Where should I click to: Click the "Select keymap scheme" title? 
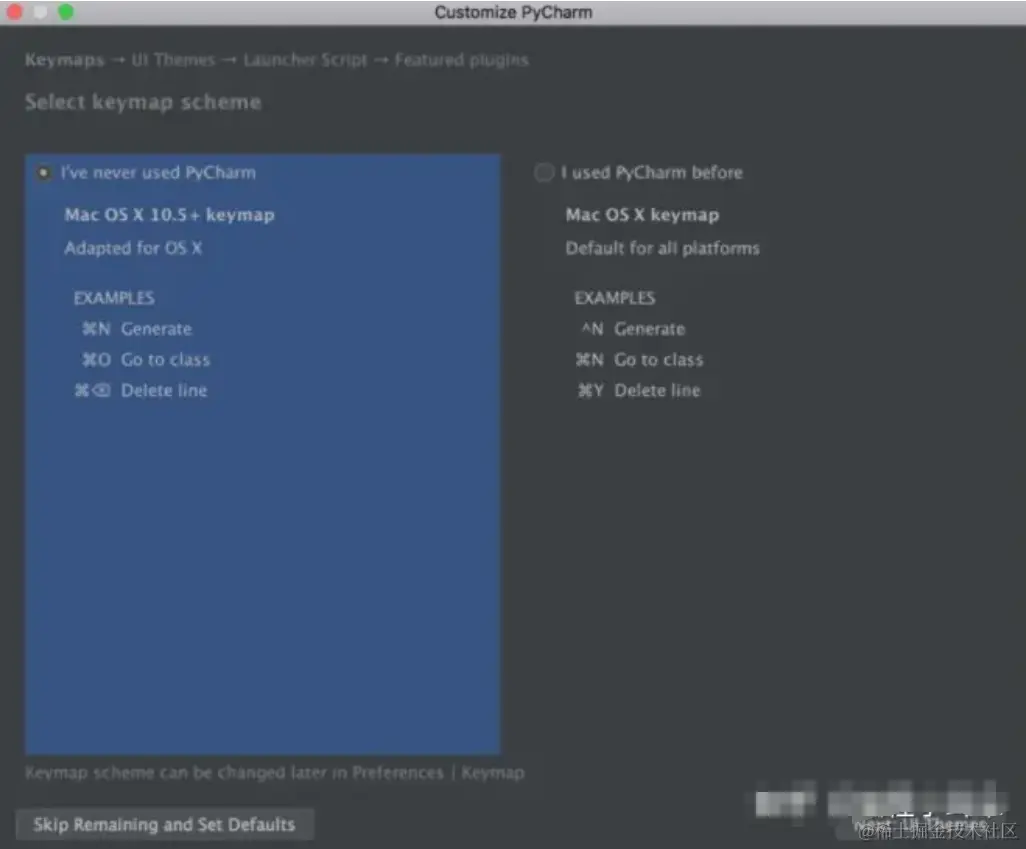(143, 102)
